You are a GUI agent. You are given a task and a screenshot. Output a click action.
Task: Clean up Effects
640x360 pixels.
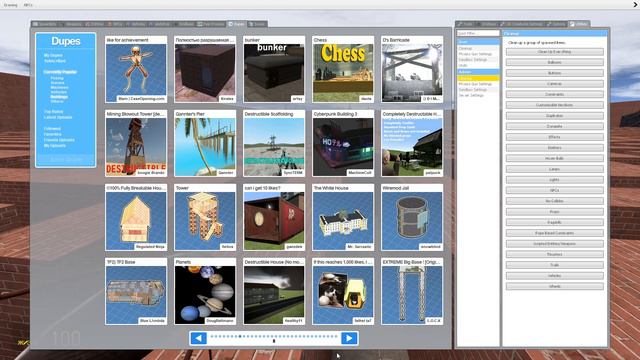click(555, 137)
